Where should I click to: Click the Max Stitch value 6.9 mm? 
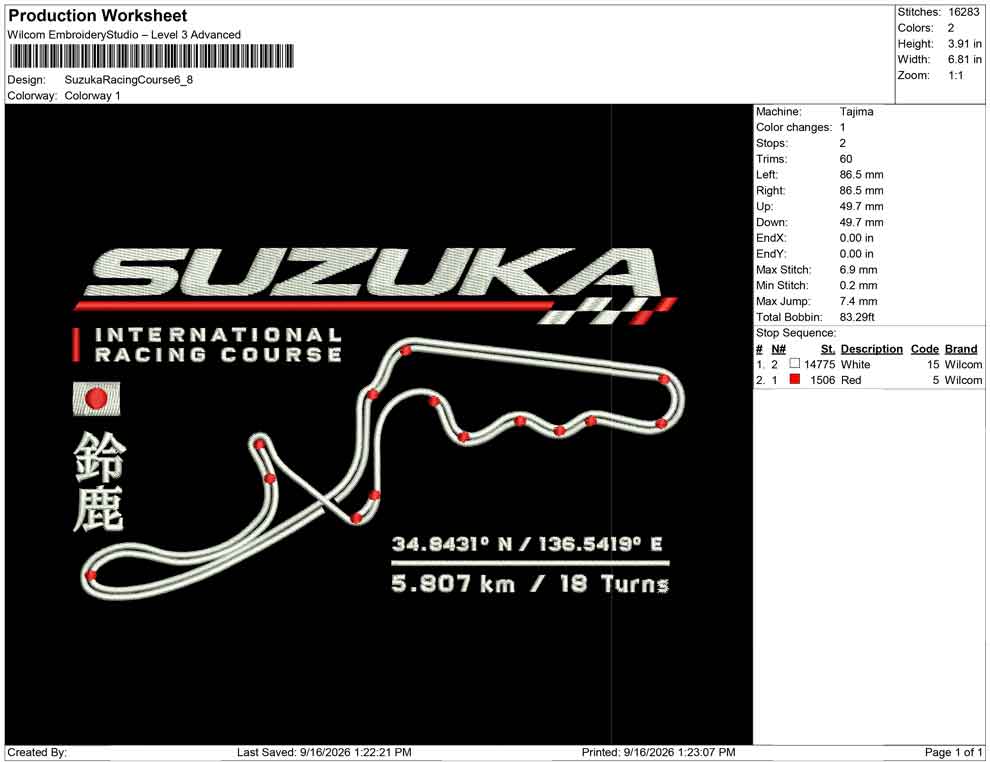click(x=858, y=270)
